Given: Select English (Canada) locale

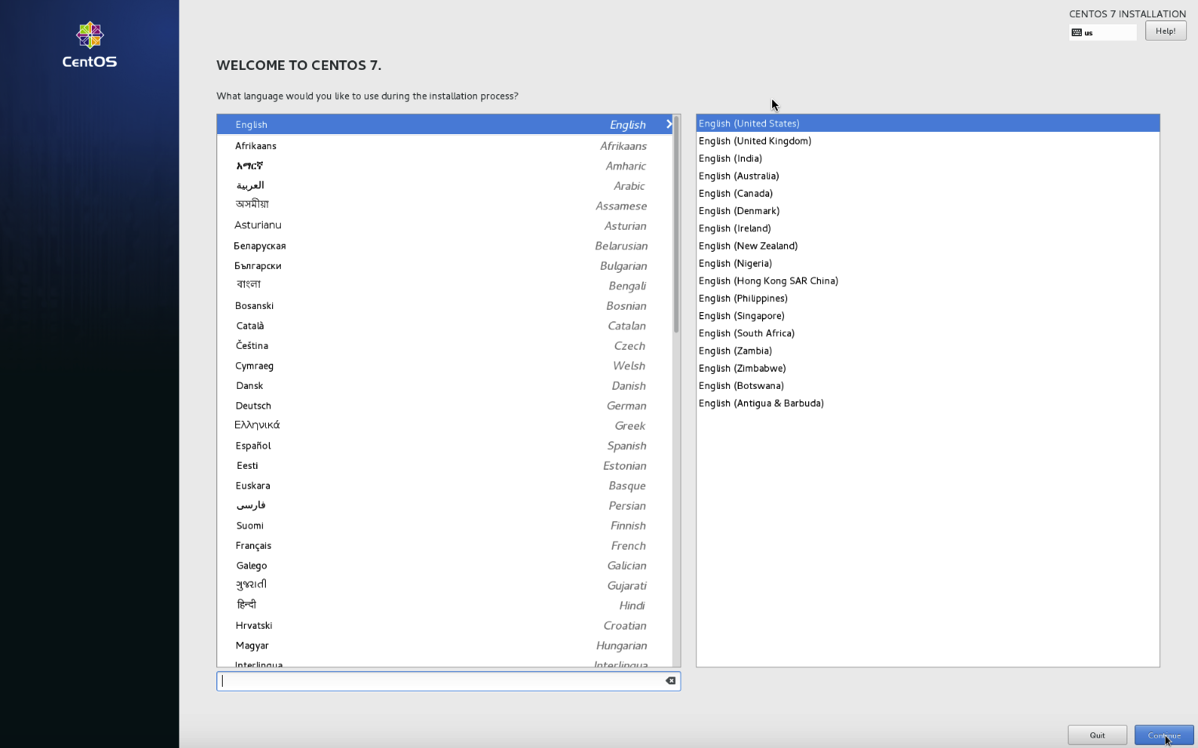Looking at the screenshot, I should pyautogui.click(x=928, y=193).
